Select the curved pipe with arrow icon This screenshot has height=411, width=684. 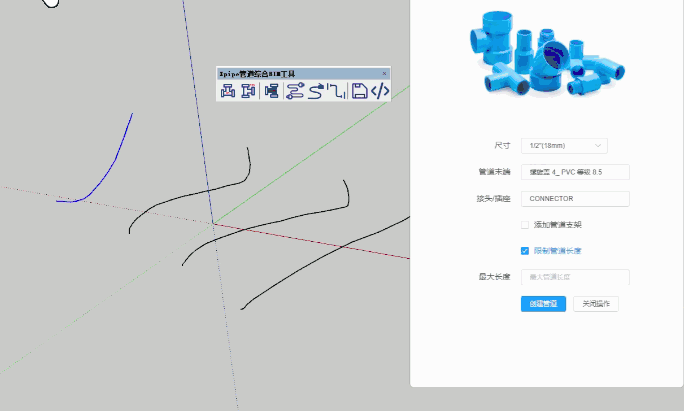tap(316, 92)
